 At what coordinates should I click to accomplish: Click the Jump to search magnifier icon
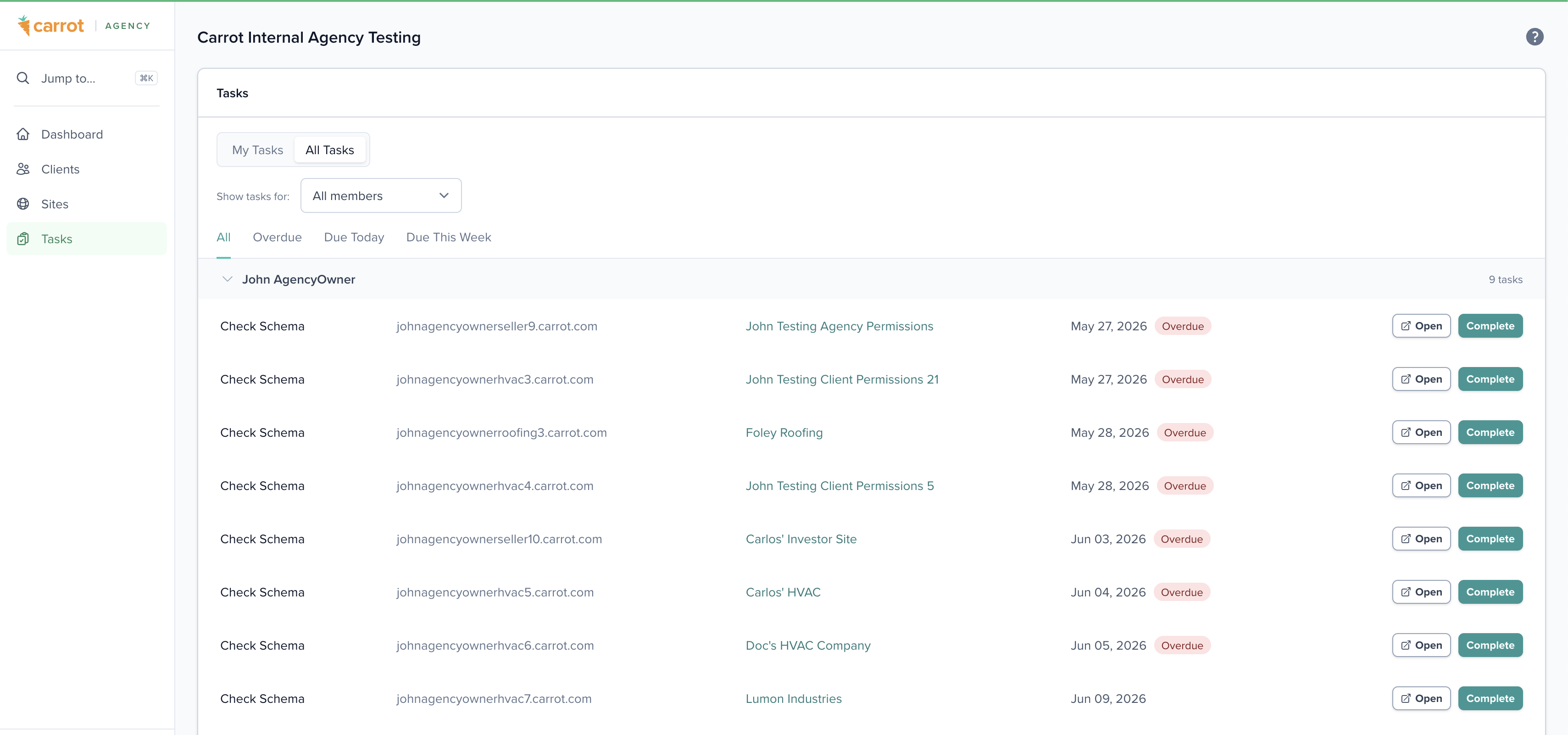coord(23,78)
